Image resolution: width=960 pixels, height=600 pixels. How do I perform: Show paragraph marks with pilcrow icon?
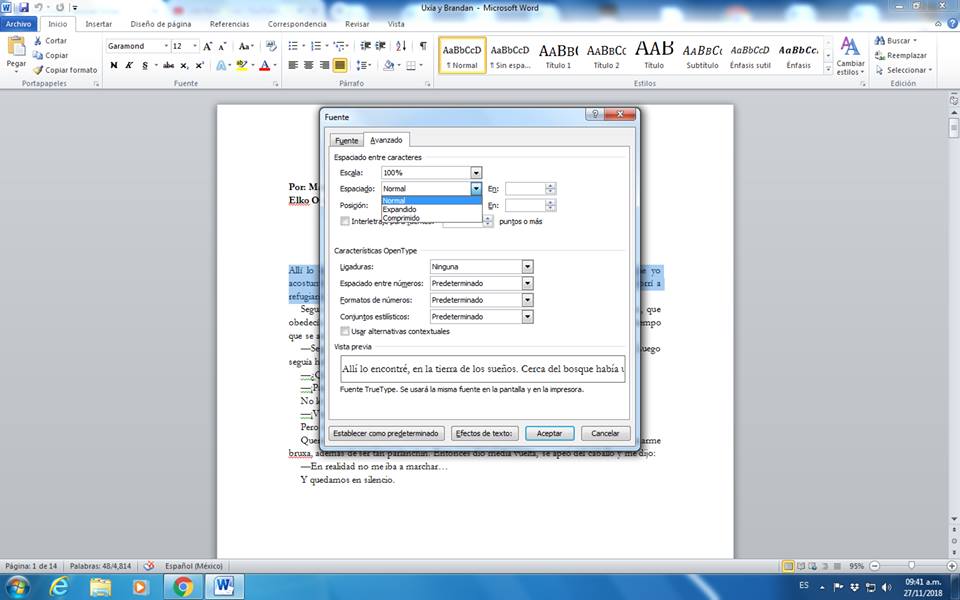coord(423,46)
